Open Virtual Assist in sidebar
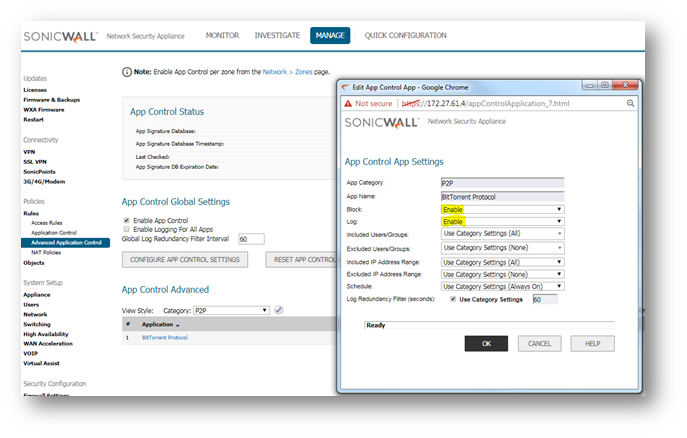 (x=41, y=364)
